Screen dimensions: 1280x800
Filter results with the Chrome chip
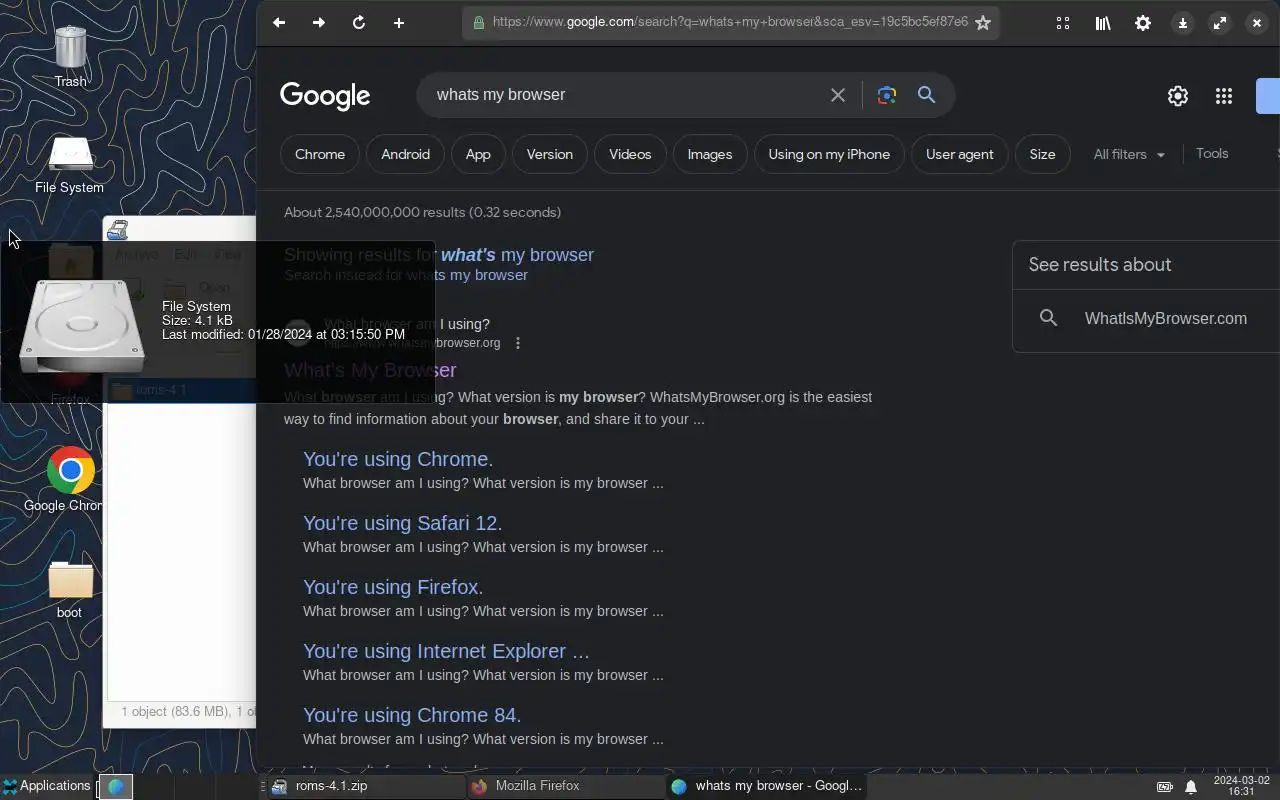[320, 154]
